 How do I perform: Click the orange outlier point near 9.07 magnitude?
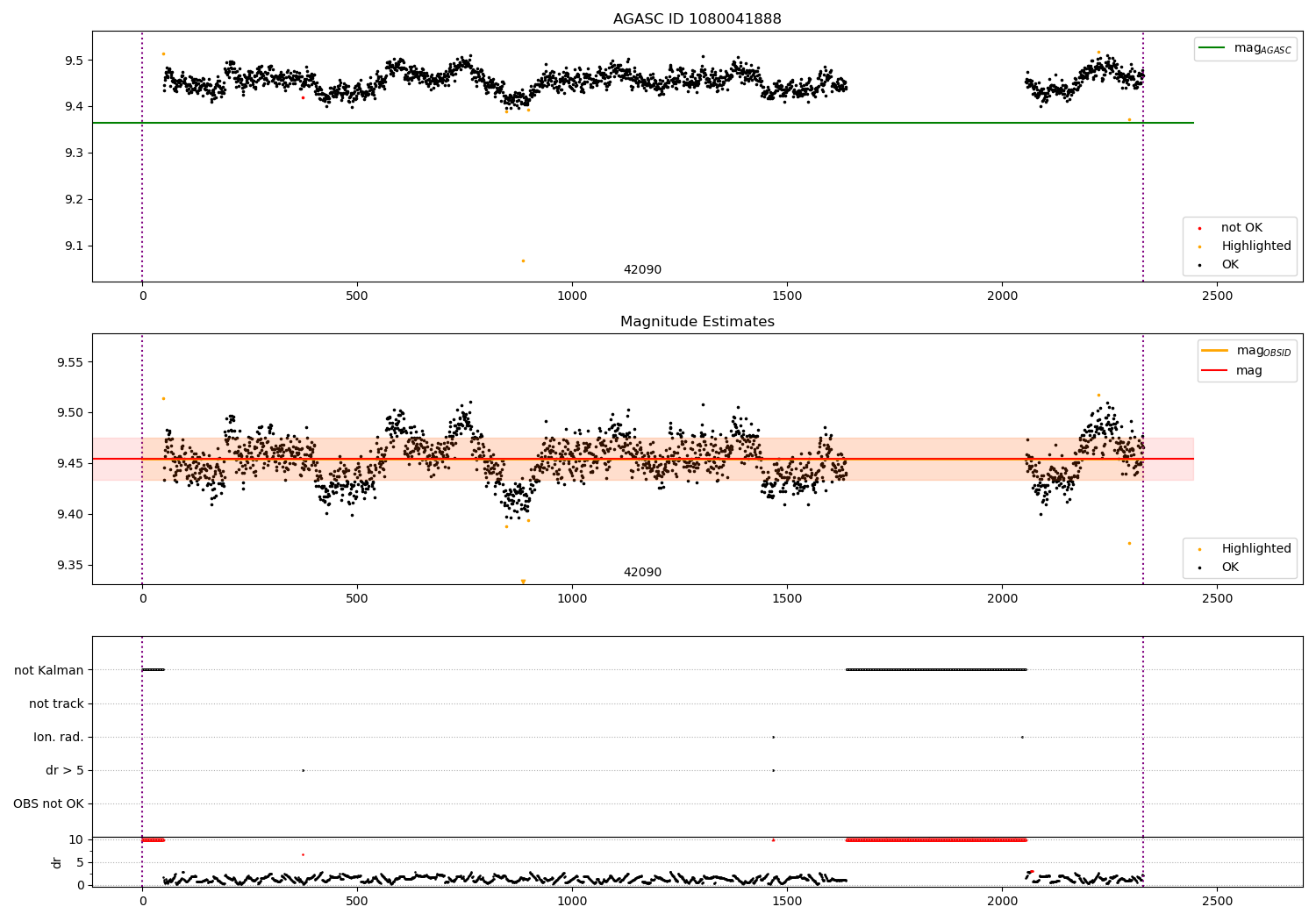(523, 261)
